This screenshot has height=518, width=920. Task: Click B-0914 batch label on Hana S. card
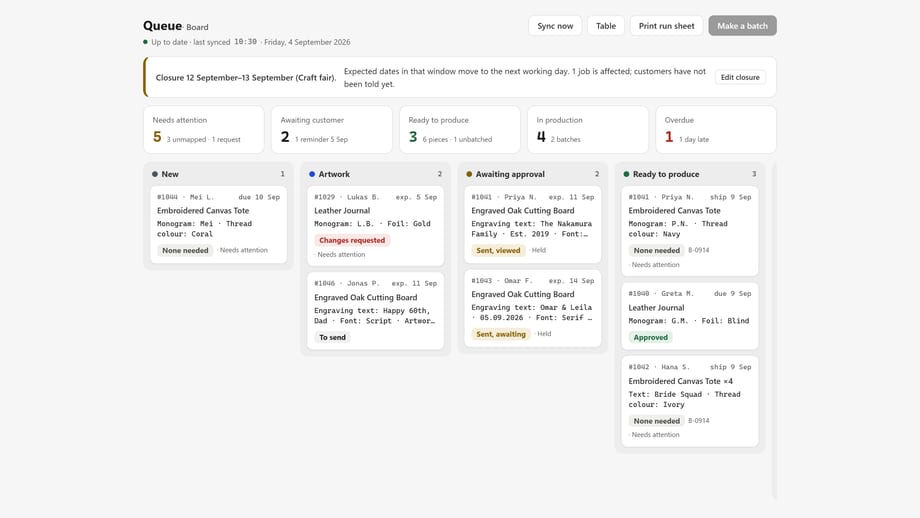(x=699, y=421)
